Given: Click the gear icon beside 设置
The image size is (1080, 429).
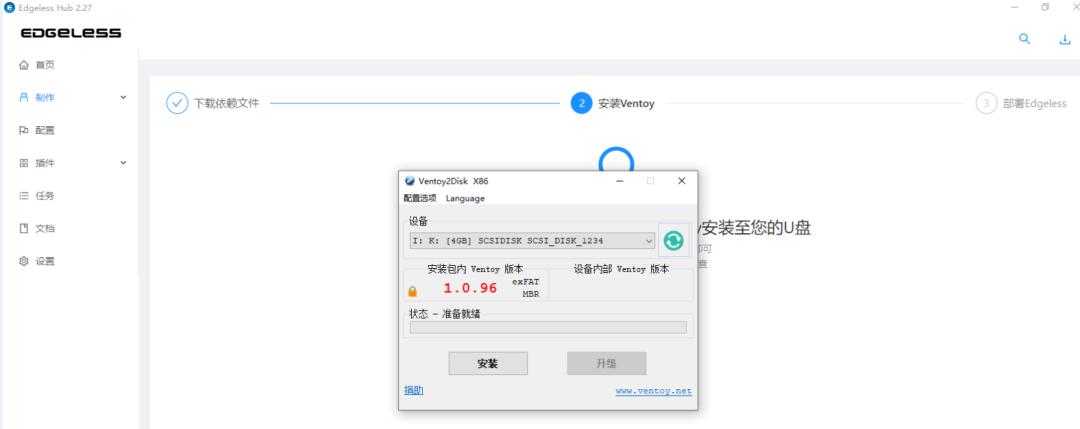Looking at the screenshot, I should pyautogui.click(x=24, y=261).
